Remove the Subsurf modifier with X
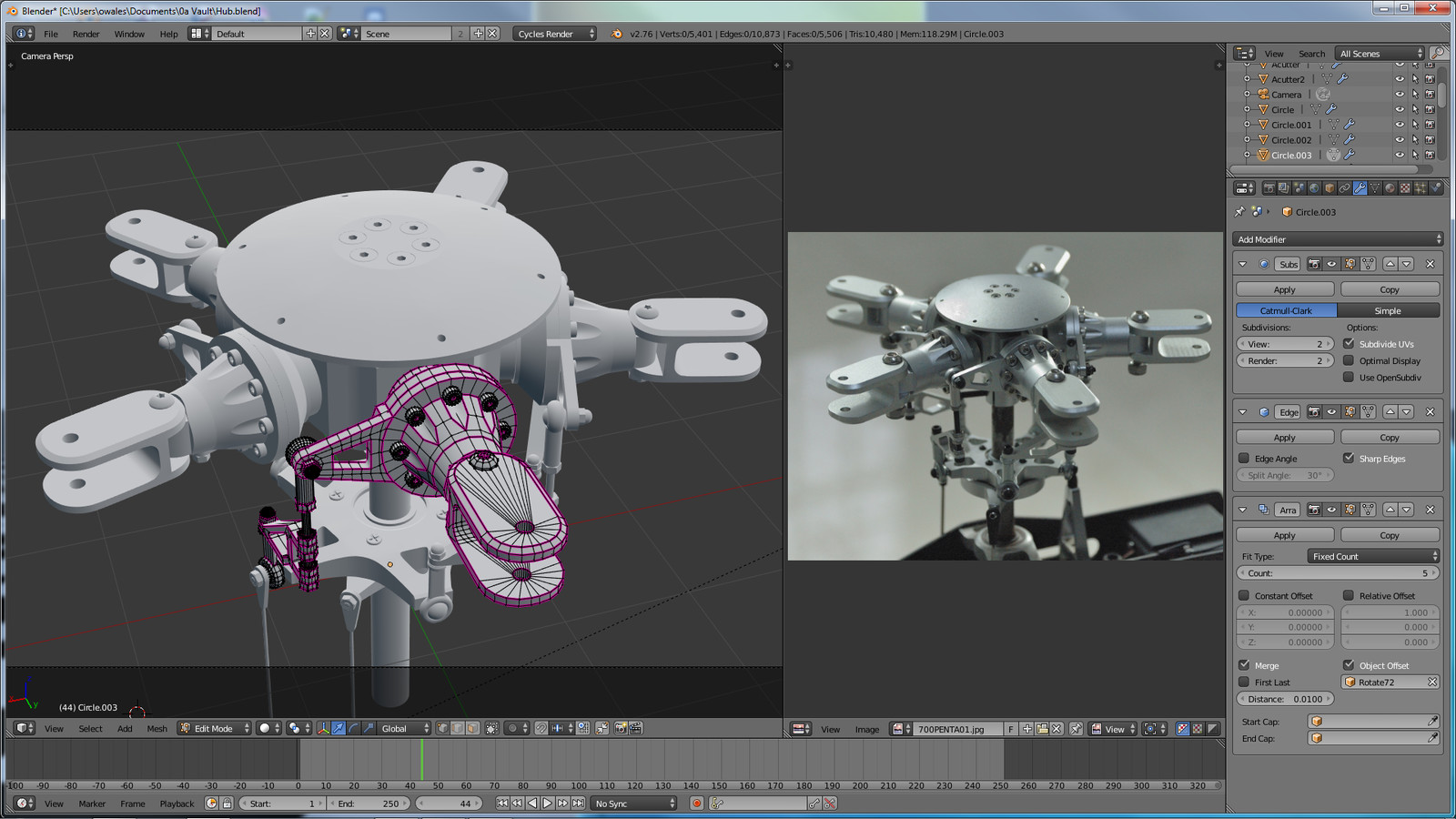Viewport: 1456px width, 819px height. [1430, 264]
